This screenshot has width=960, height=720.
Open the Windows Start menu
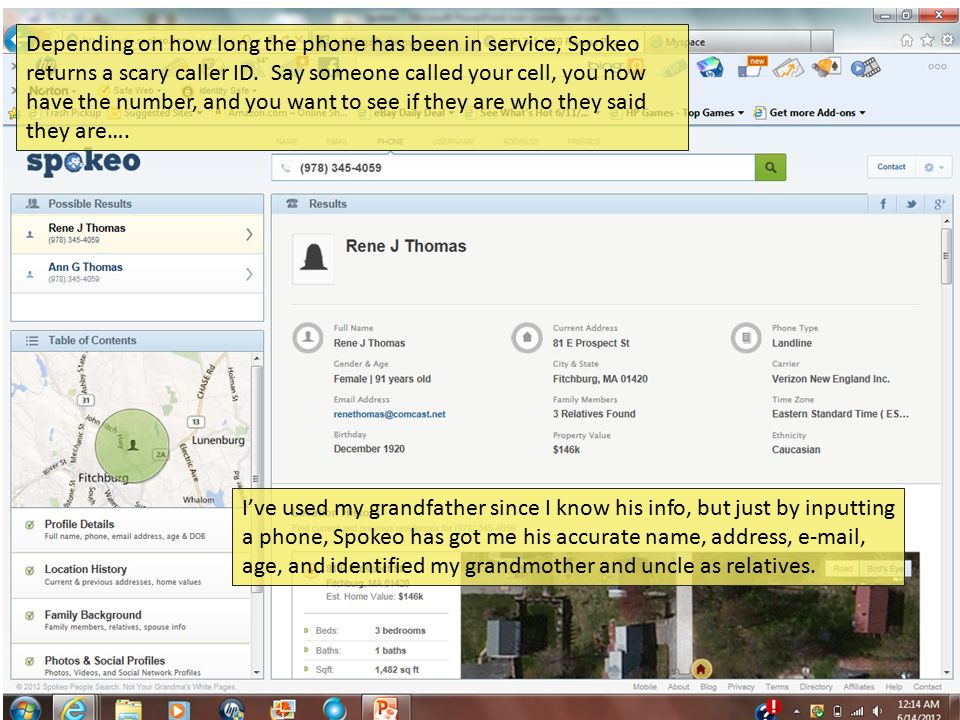click(x=25, y=709)
